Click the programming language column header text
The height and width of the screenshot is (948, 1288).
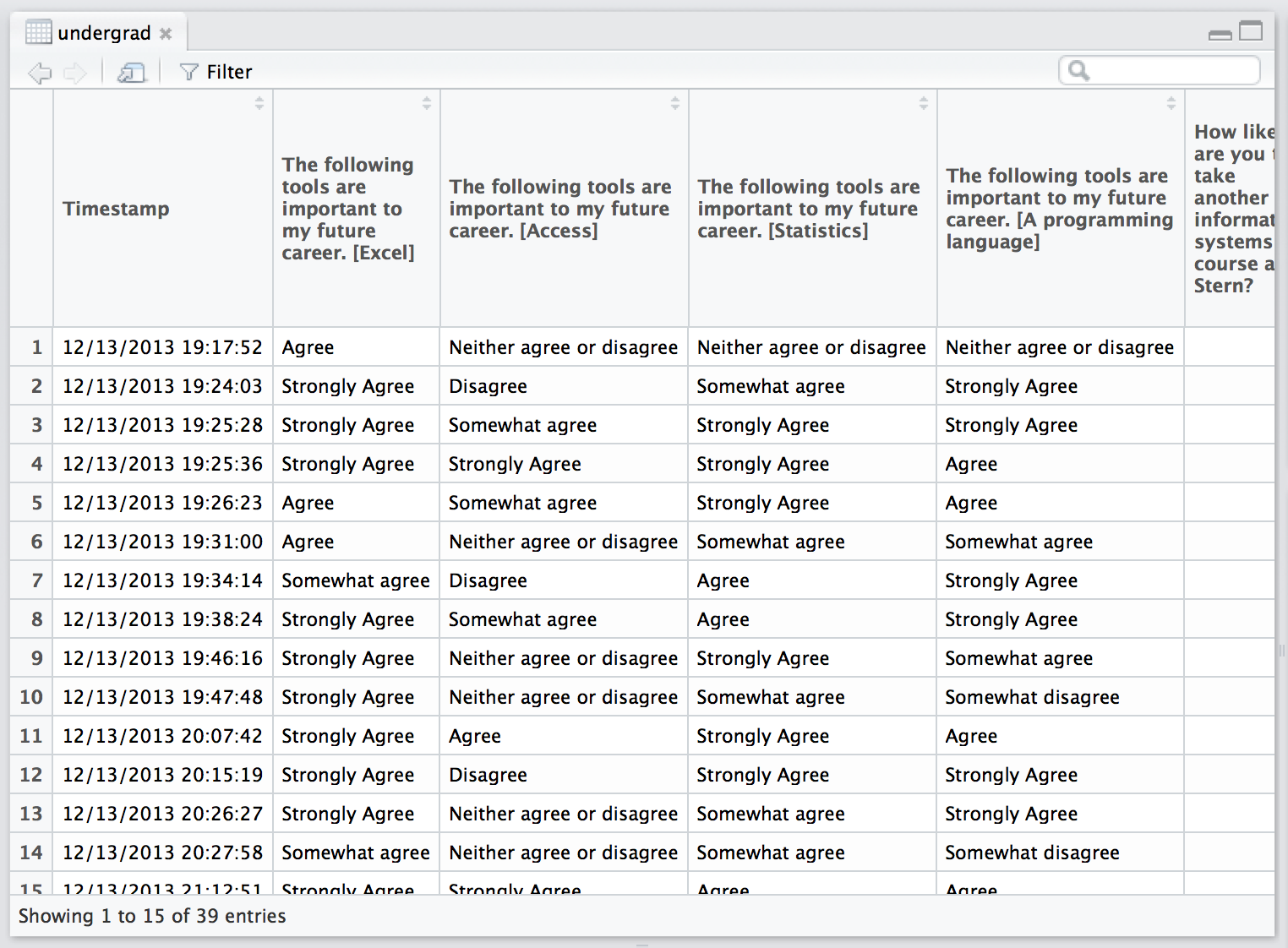point(1060,209)
